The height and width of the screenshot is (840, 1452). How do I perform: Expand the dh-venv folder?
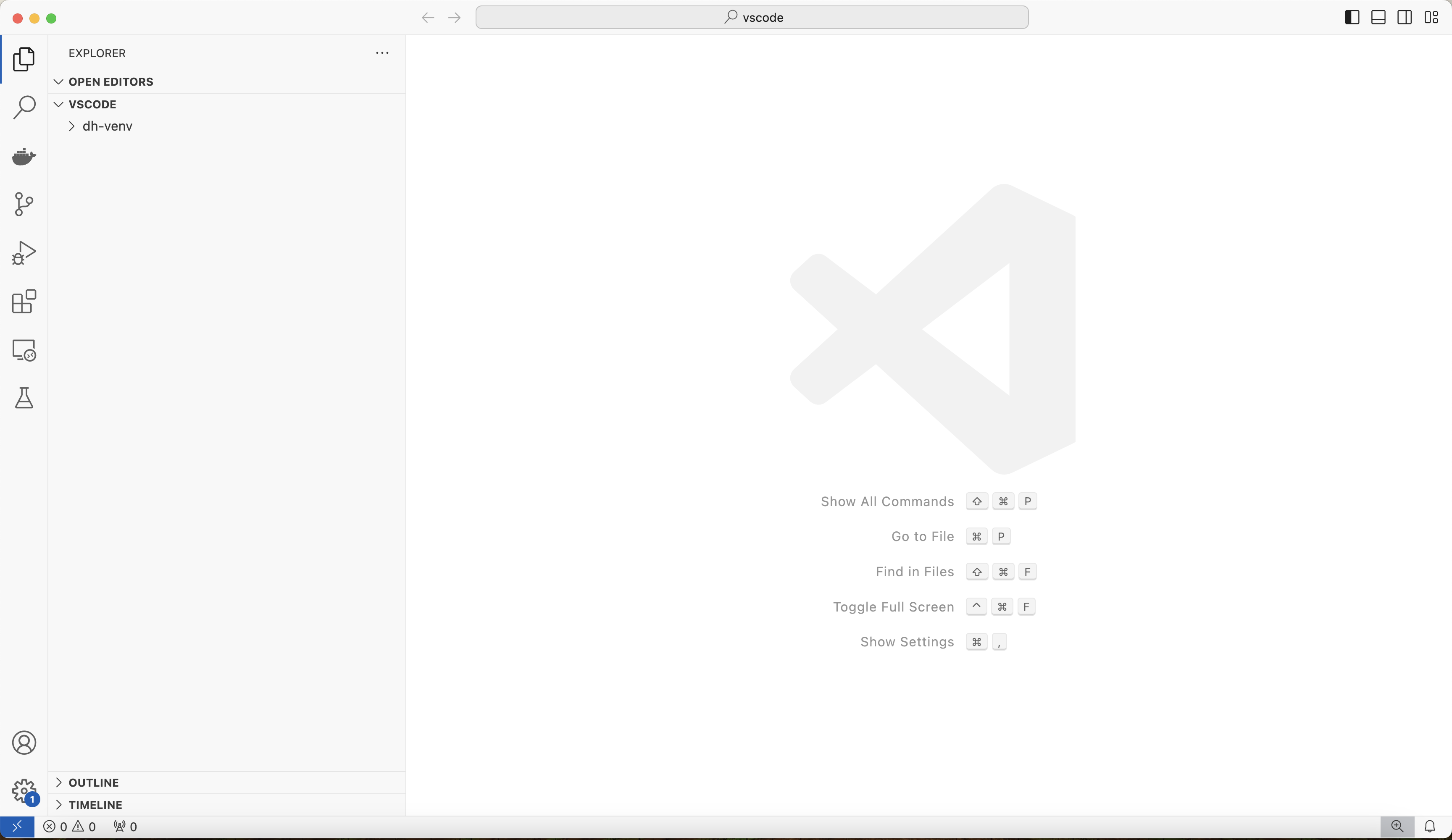107,126
